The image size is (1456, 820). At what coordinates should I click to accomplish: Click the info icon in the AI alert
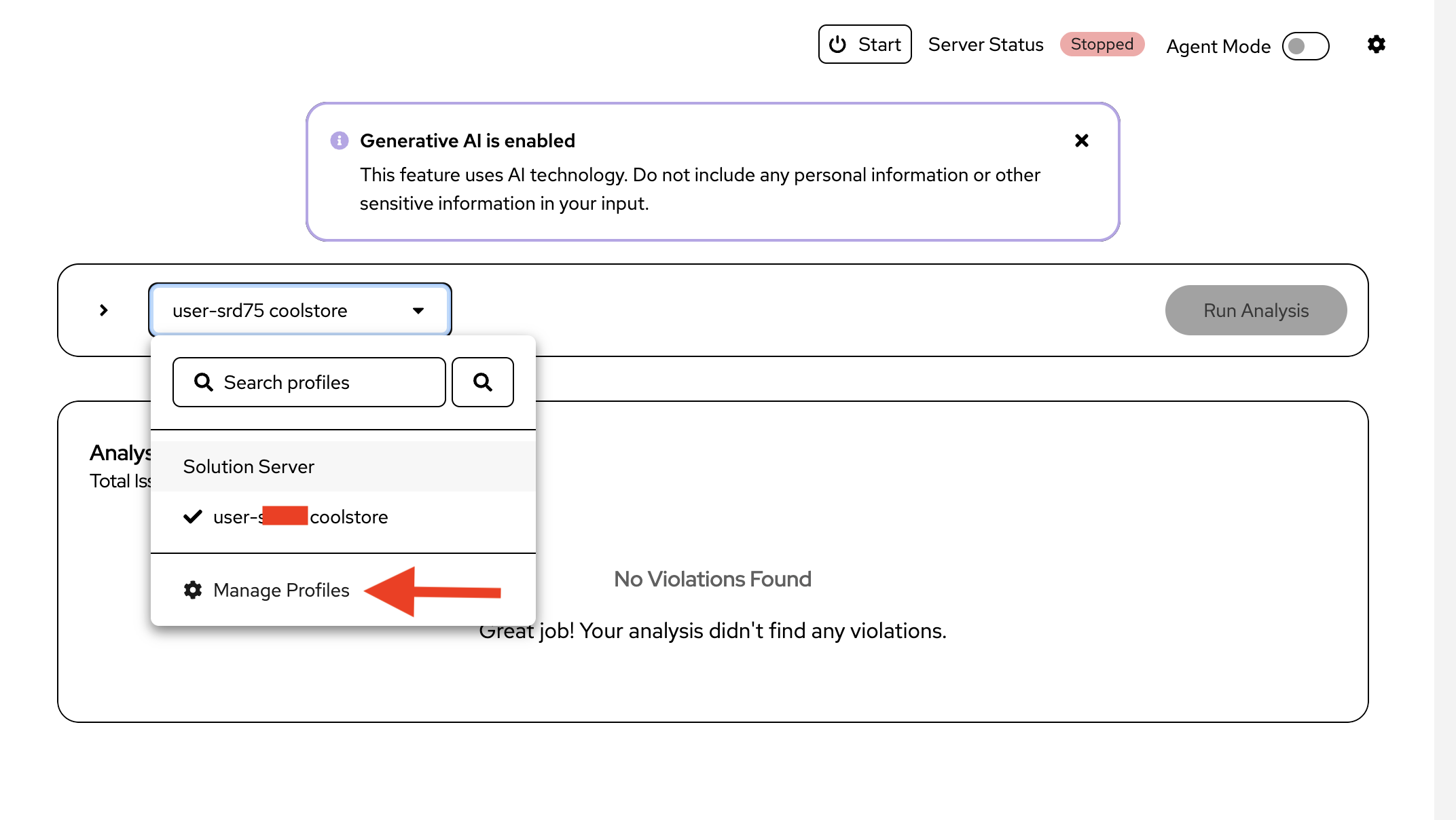point(340,141)
